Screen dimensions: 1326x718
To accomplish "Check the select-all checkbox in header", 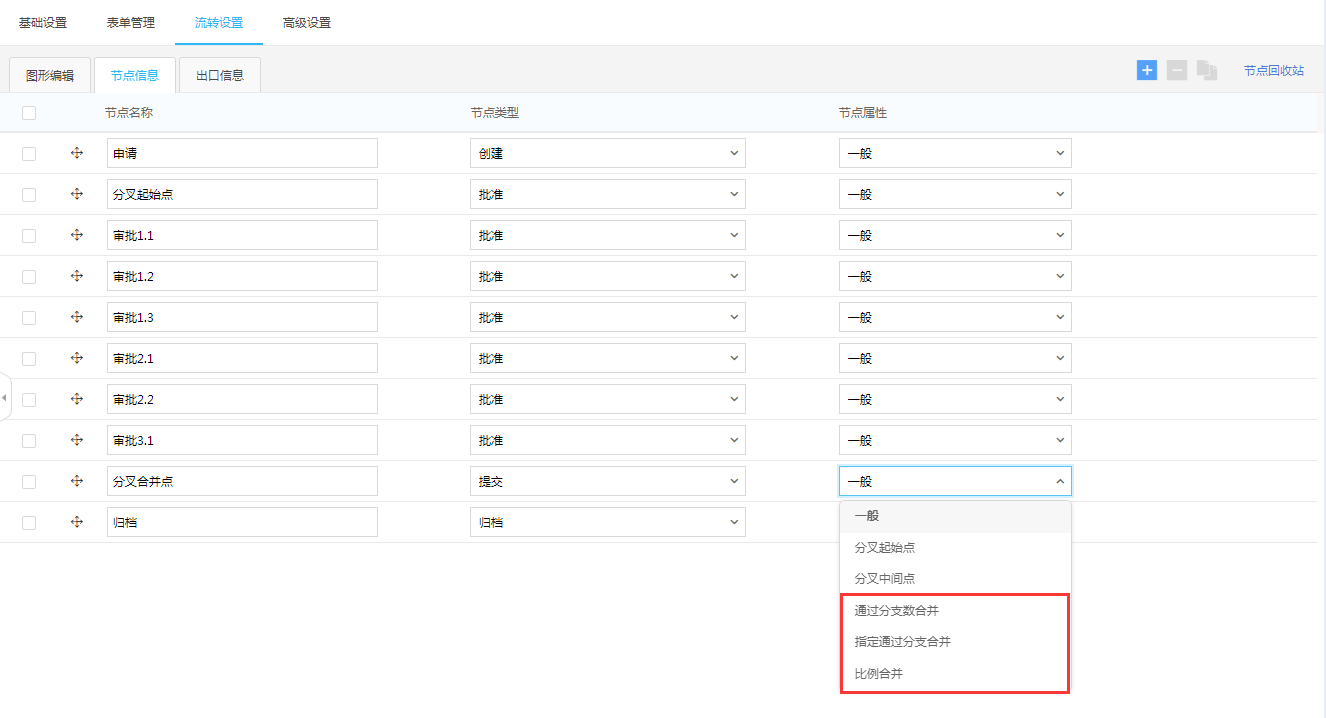I will tap(29, 113).
